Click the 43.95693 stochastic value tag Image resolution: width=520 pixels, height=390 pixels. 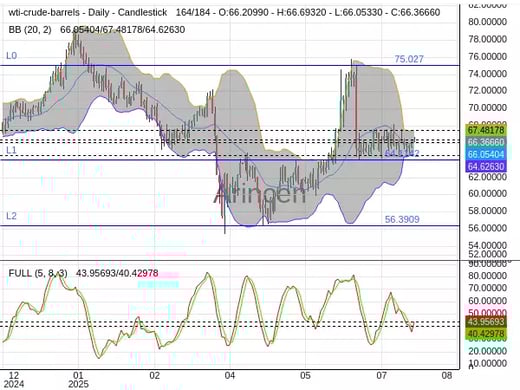[486, 322]
